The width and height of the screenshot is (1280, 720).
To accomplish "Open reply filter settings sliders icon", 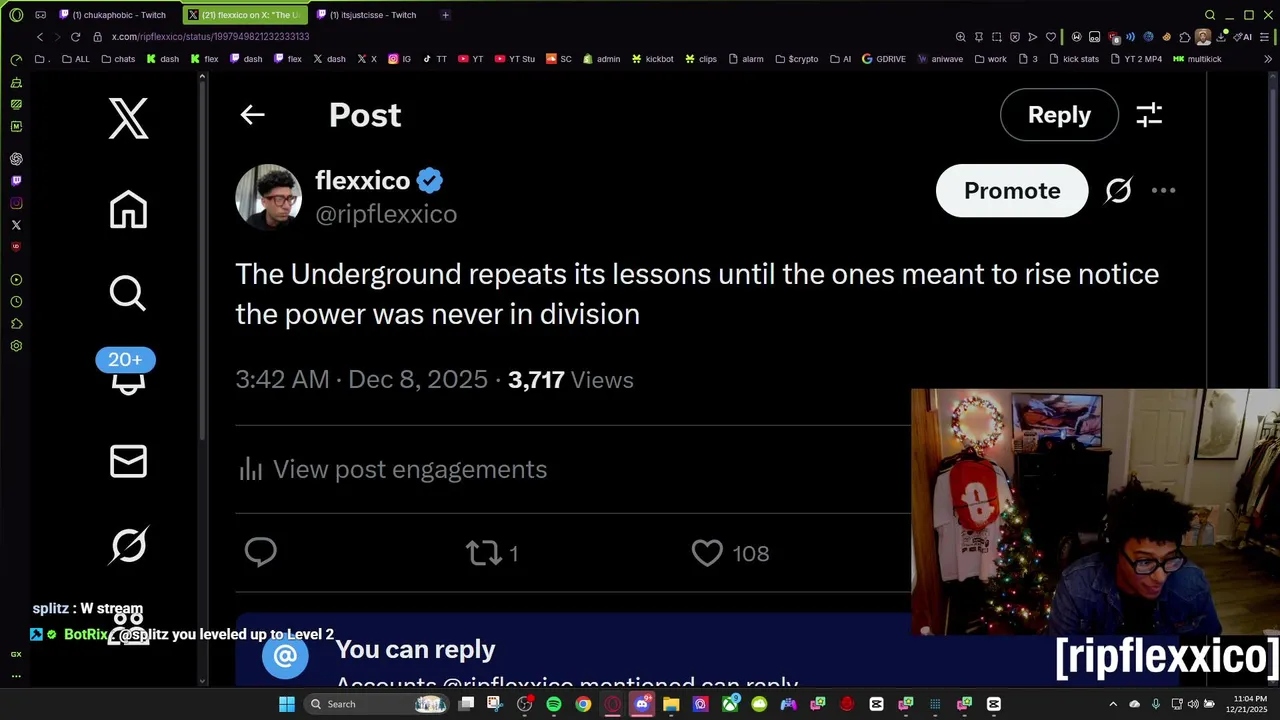I will pyautogui.click(x=1149, y=115).
